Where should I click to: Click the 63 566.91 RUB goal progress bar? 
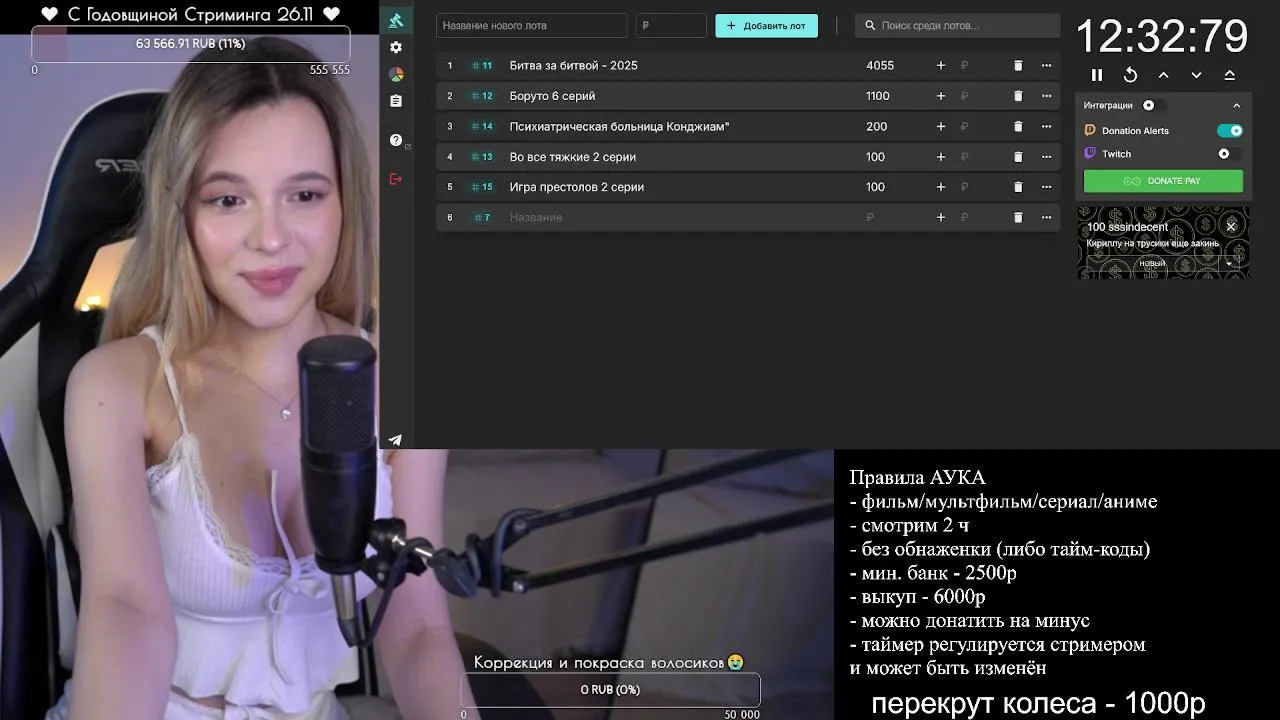(190, 44)
